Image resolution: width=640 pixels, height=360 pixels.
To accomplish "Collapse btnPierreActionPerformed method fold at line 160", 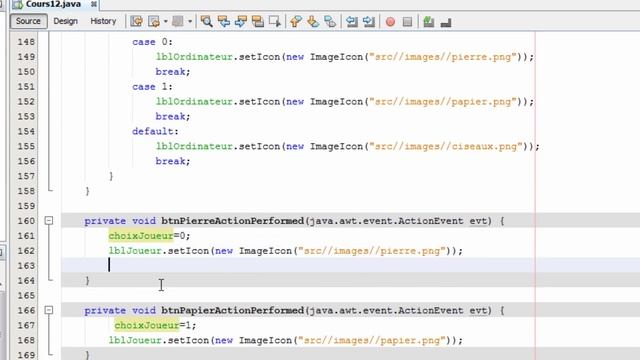I will click(49, 221).
